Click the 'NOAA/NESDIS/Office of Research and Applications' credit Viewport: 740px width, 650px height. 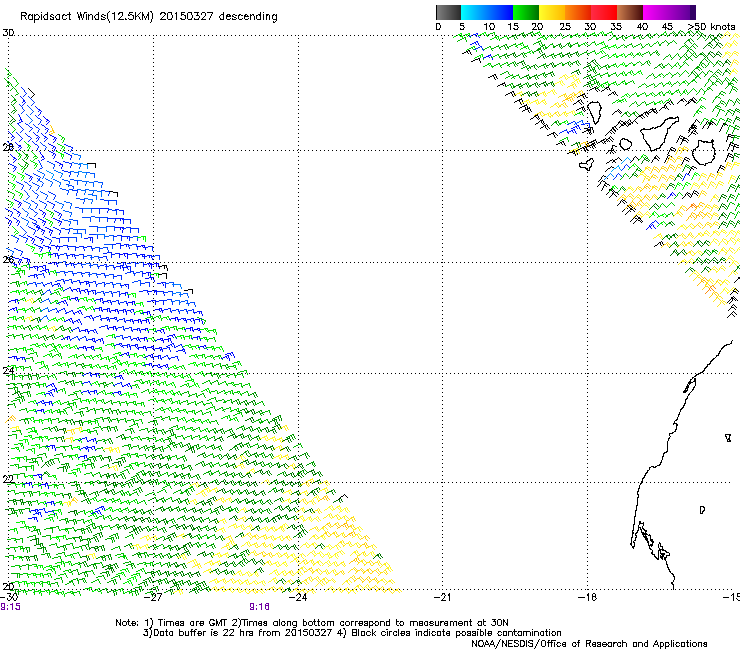click(x=589, y=644)
